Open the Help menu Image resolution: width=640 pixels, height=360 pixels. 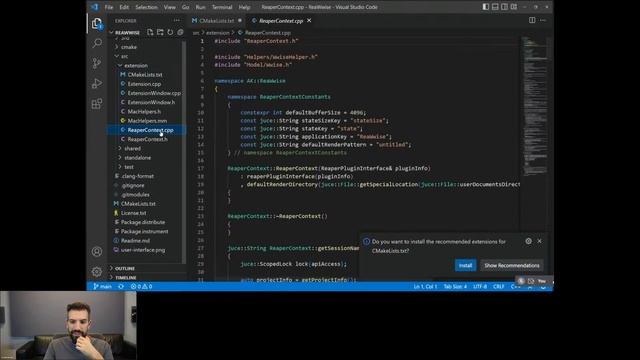pos(244,7)
